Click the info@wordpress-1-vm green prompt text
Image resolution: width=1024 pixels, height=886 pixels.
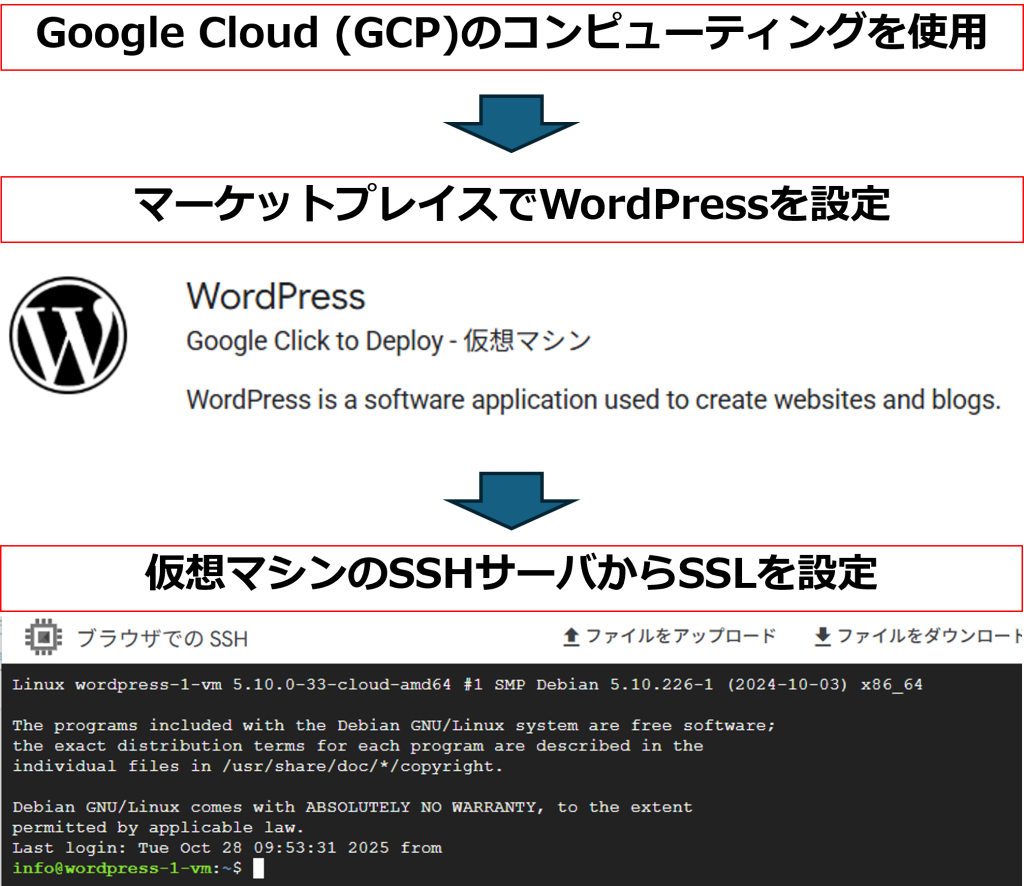click(x=112, y=868)
